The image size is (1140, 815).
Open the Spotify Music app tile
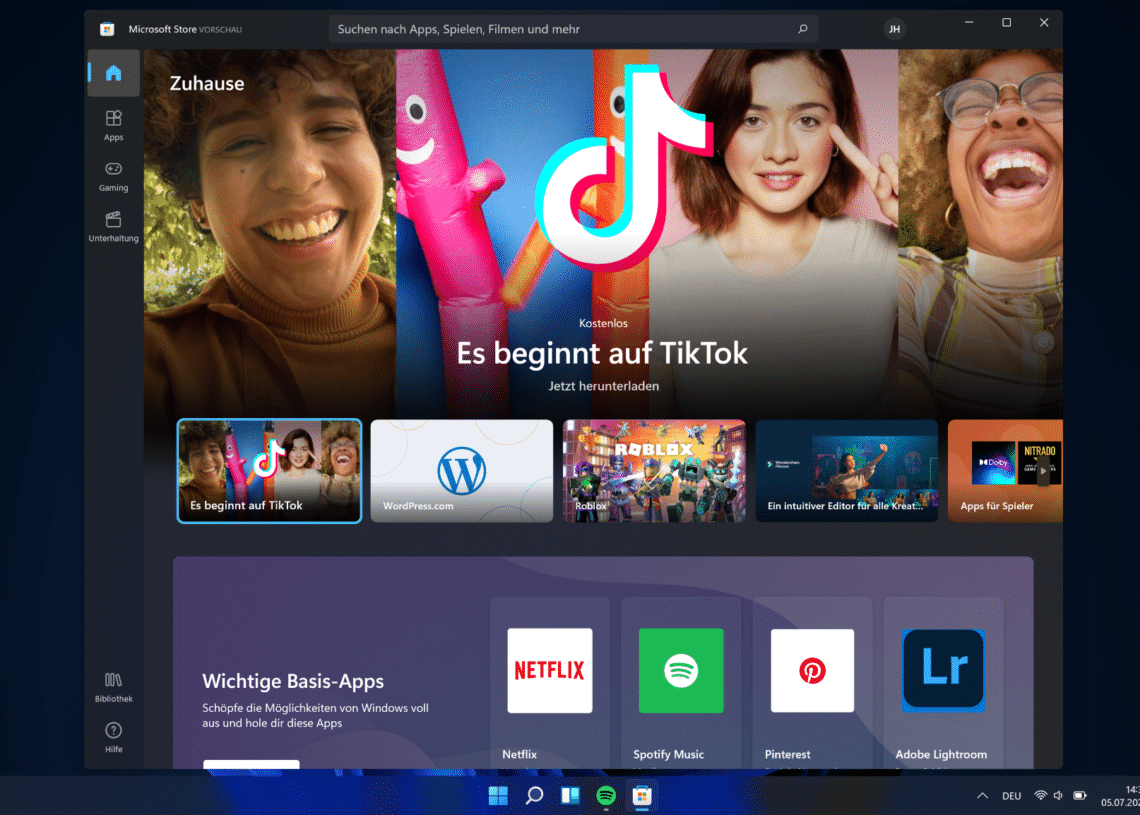[681, 683]
